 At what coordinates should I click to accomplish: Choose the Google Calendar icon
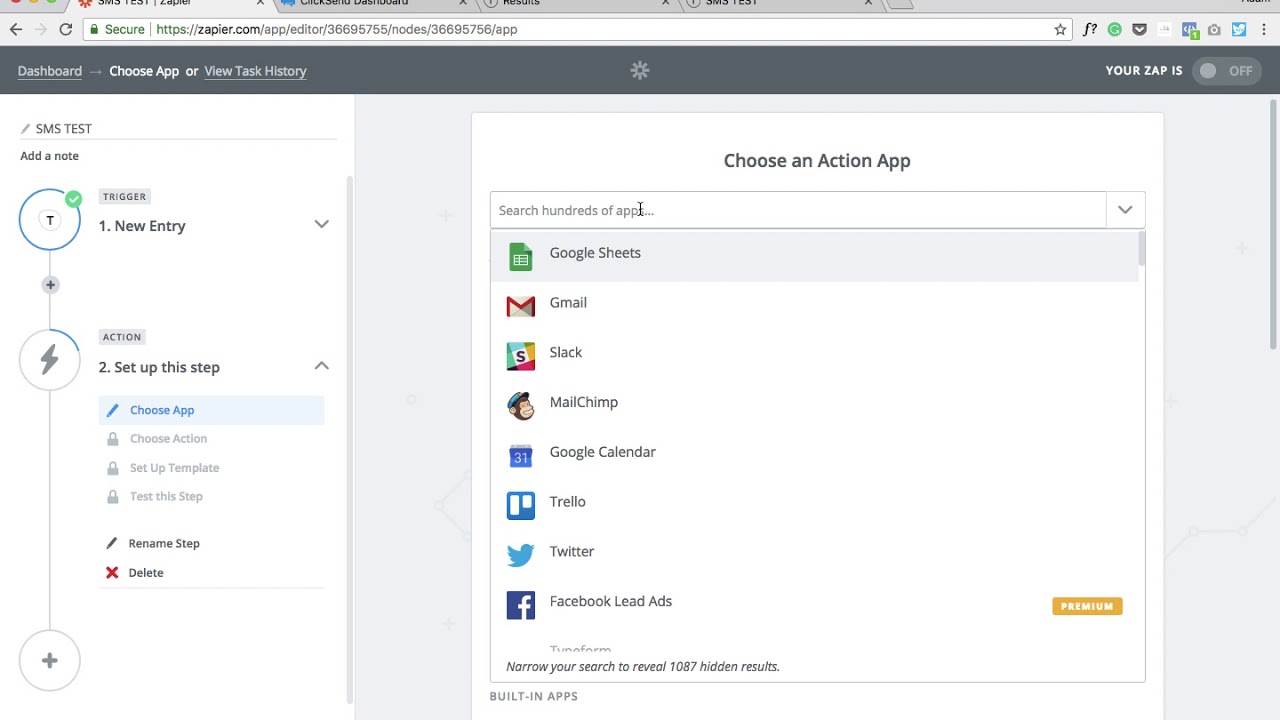(520, 456)
